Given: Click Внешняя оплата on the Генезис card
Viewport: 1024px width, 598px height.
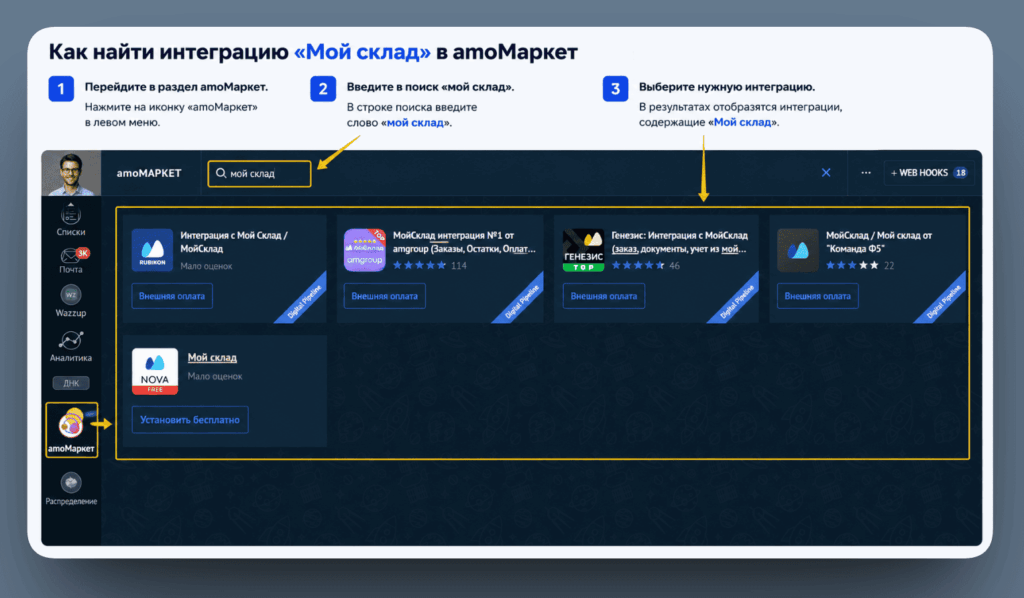Looking at the screenshot, I should (x=603, y=296).
